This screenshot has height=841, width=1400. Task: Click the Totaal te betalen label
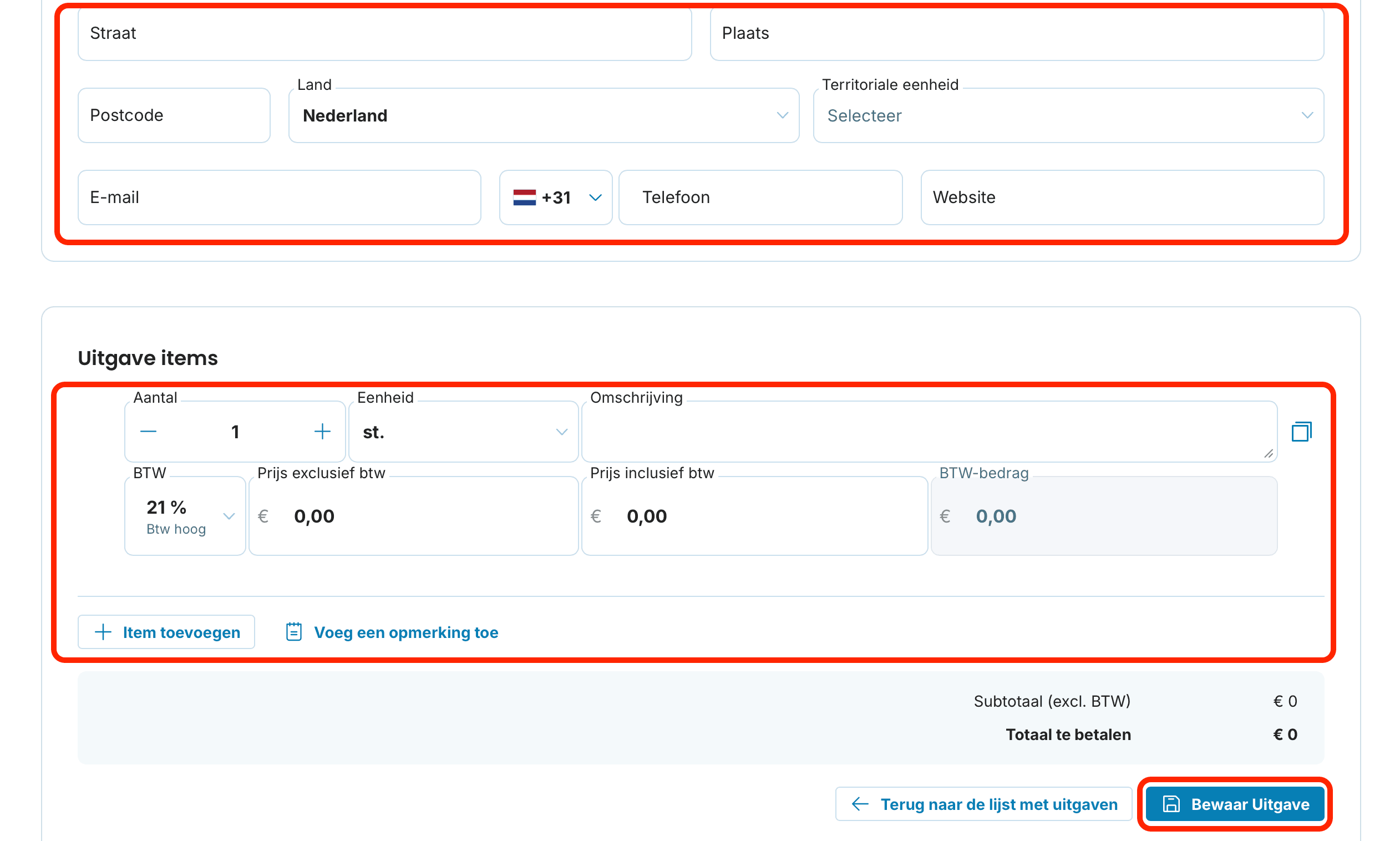[x=1068, y=734]
